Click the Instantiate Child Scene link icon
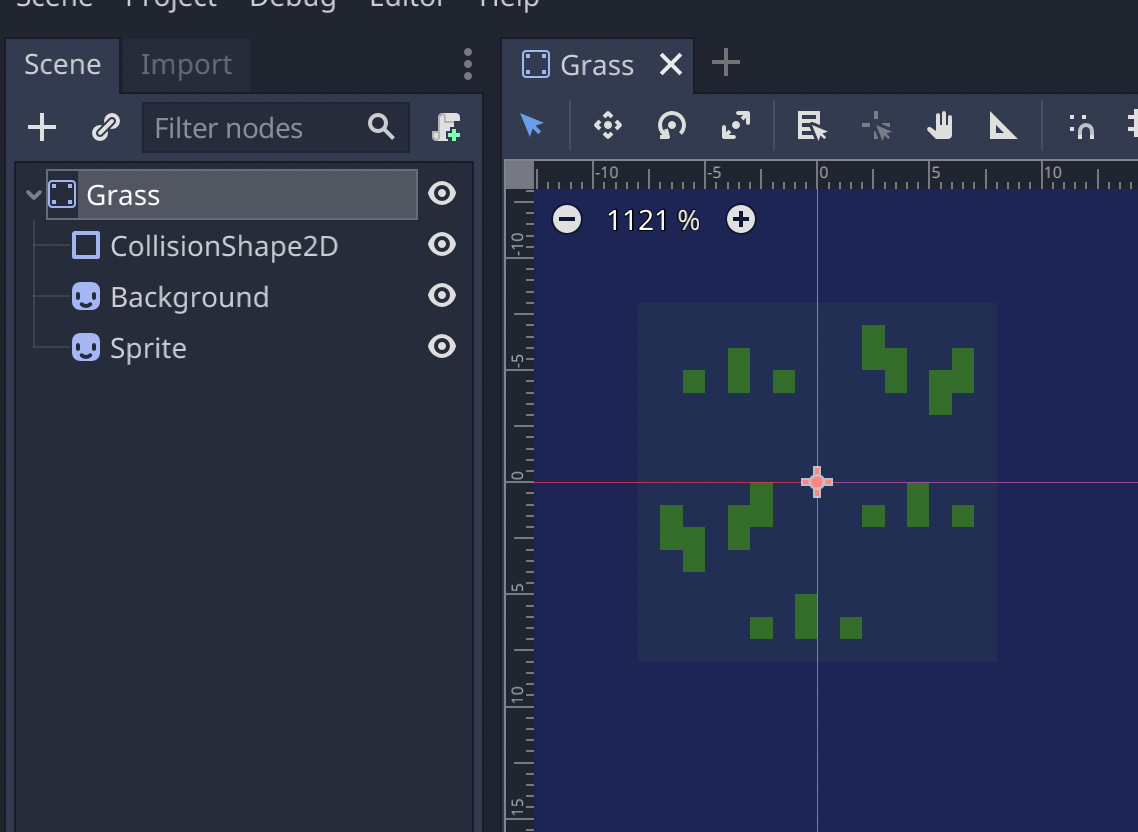The image size is (1138, 832). point(105,127)
